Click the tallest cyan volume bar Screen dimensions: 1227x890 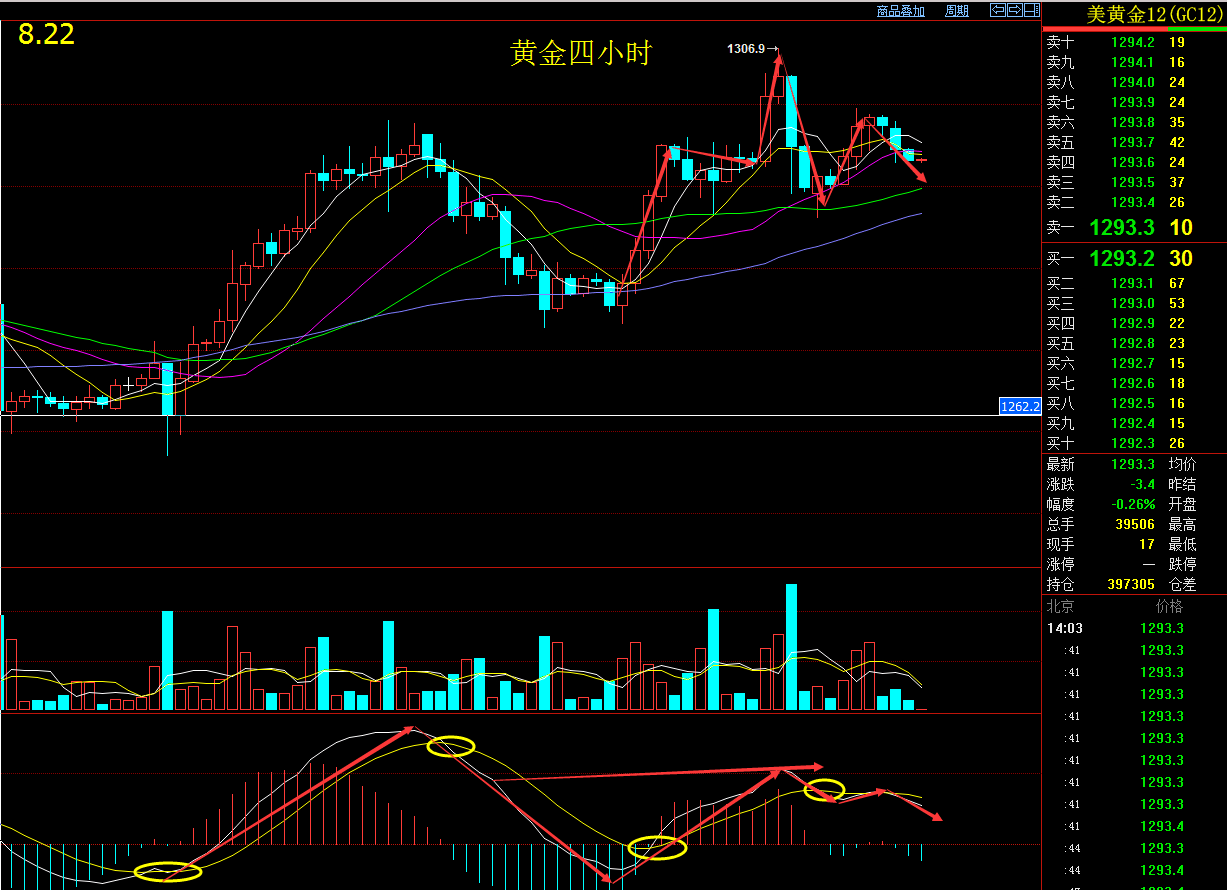tap(792, 647)
